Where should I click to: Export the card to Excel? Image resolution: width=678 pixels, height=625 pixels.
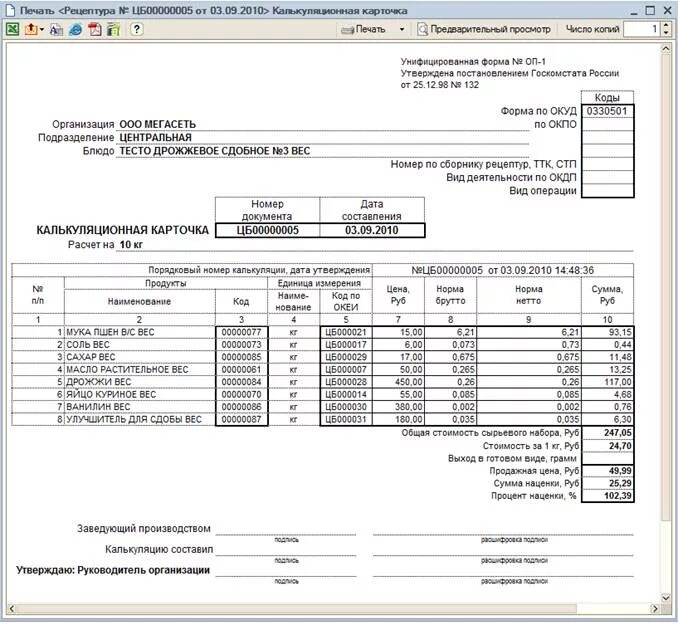click(x=12, y=29)
